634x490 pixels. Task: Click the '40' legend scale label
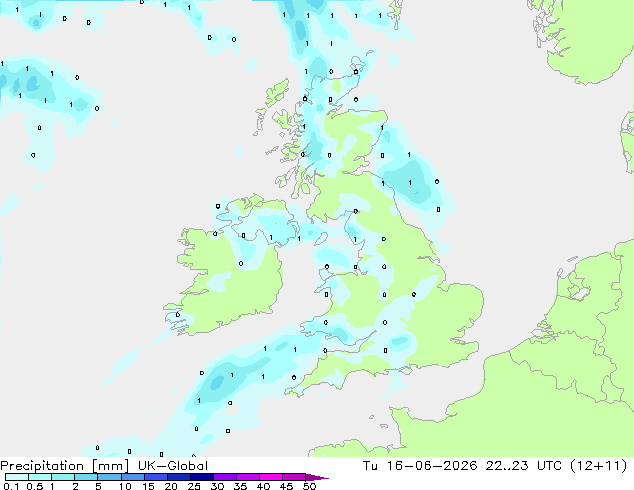tap(263, 486)
